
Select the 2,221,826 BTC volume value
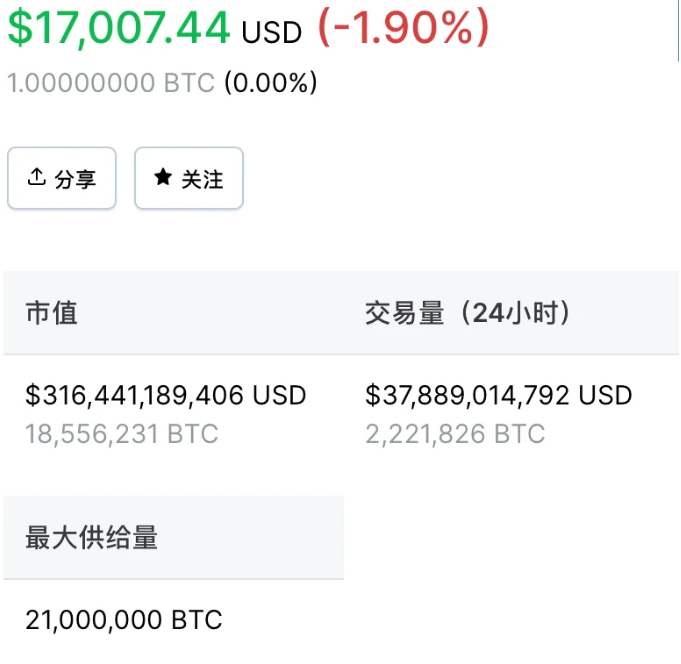point(455,433)
